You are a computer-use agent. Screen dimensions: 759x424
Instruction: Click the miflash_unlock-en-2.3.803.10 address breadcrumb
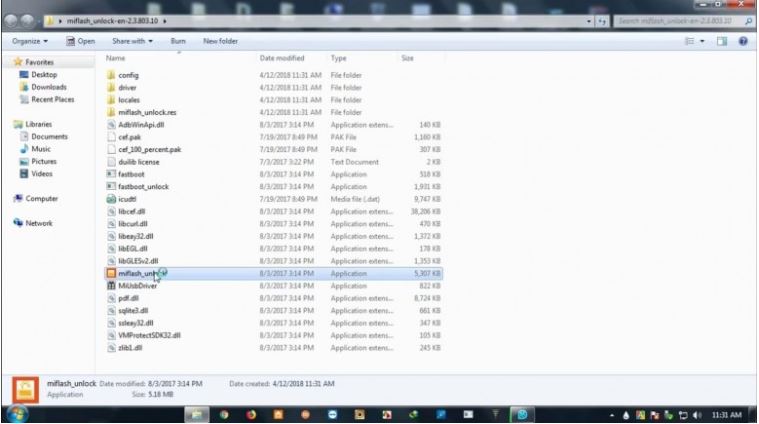pyautogui.click(x=112, y=21)
